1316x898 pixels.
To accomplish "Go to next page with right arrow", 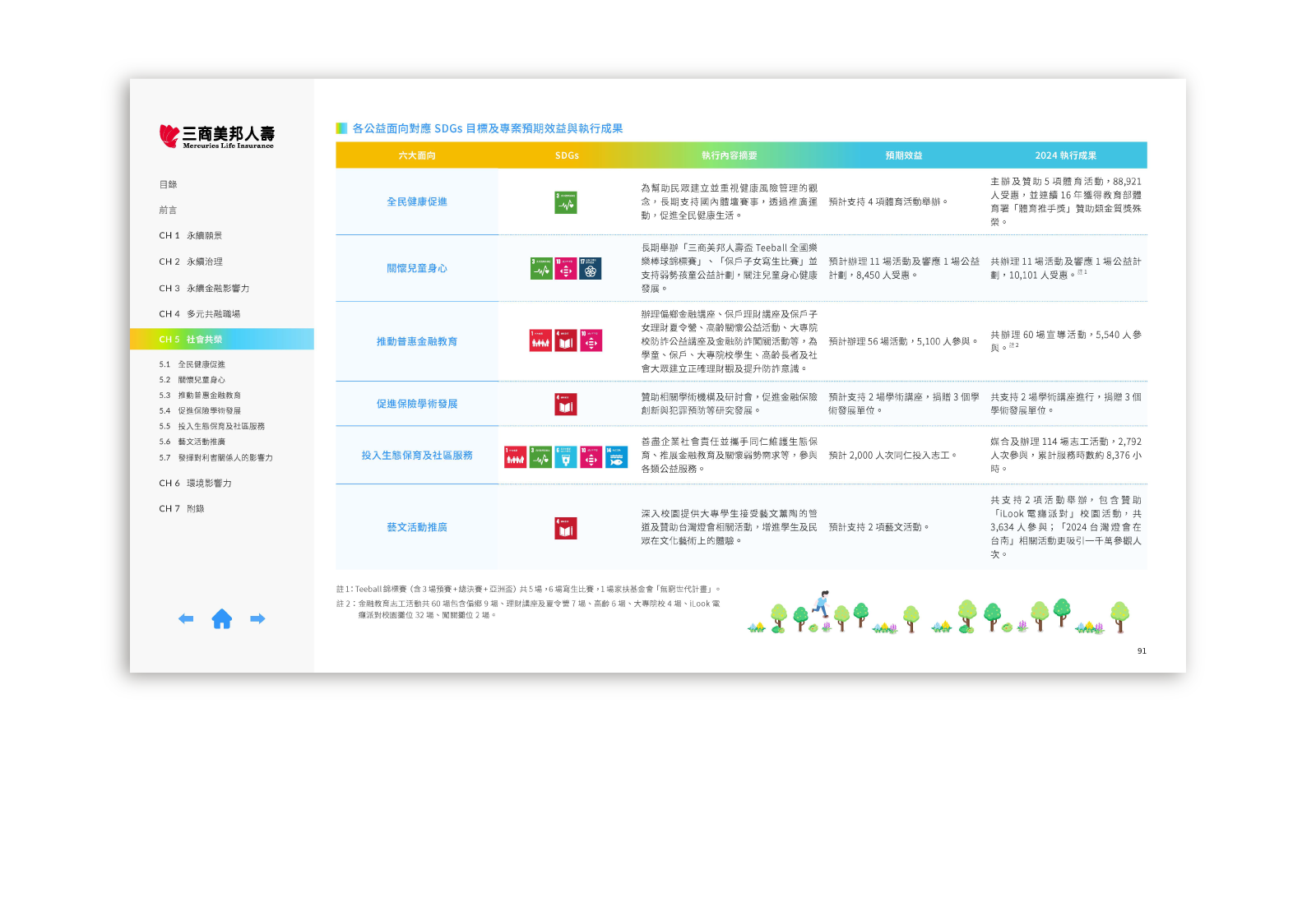I will pos(257,619).
